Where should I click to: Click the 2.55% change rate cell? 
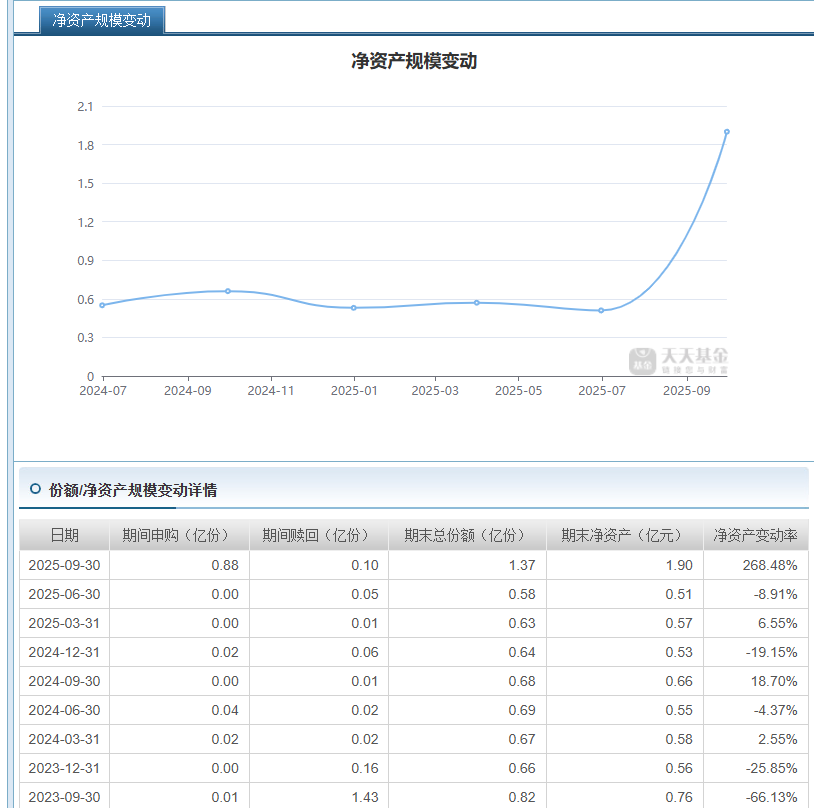pos(755,739)
